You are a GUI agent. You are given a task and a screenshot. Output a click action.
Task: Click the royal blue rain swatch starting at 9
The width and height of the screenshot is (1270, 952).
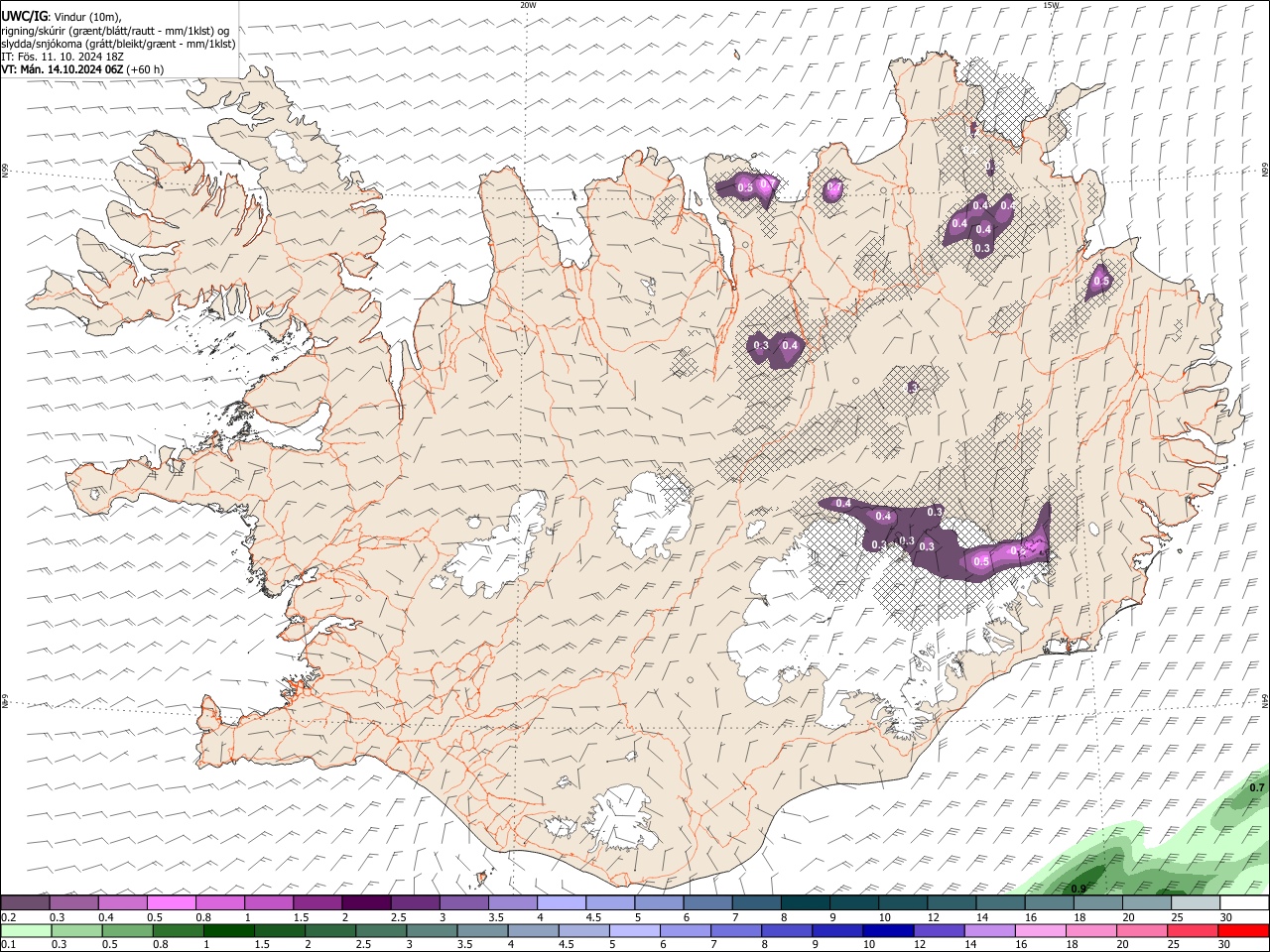(x=838, y=930)
